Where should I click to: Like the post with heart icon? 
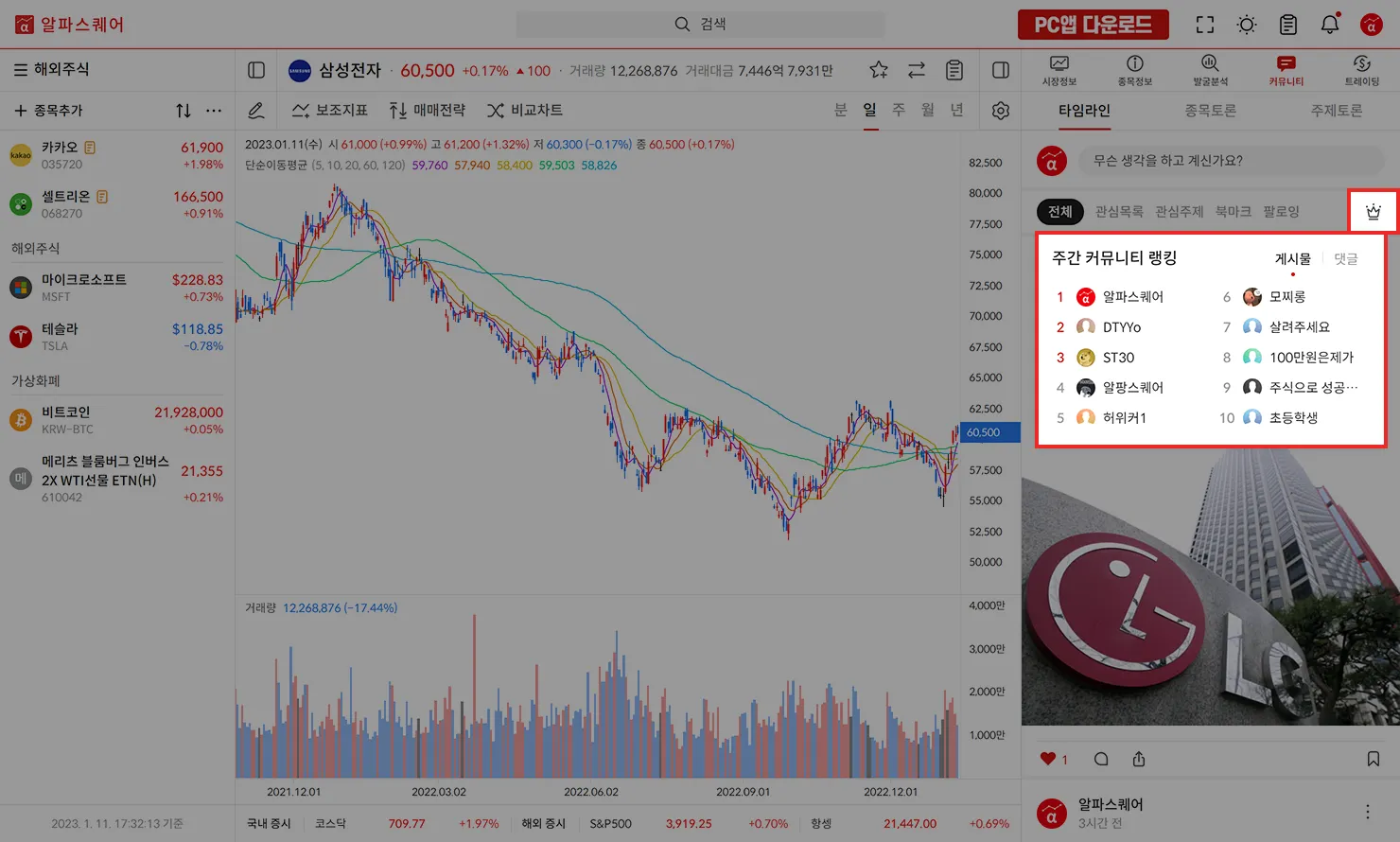[1048, 759]
